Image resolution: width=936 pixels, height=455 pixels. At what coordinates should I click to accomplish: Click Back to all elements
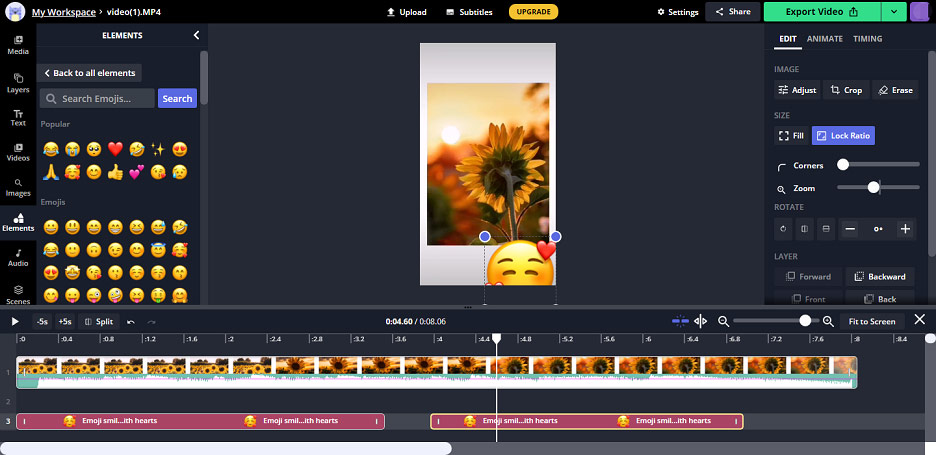89,73
